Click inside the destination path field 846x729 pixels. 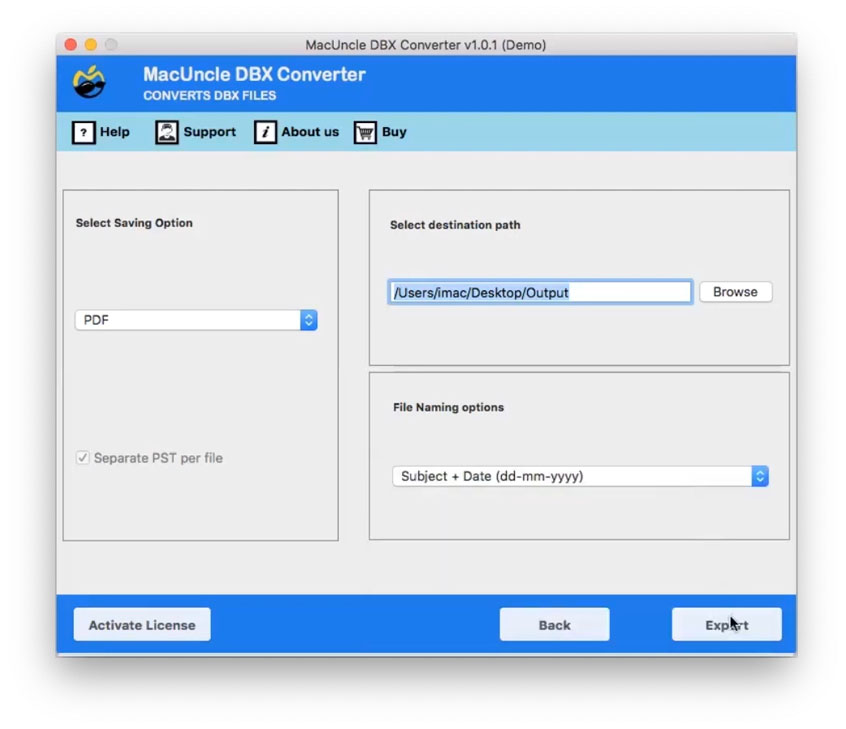pyautogui.click(x=540, y=291)
